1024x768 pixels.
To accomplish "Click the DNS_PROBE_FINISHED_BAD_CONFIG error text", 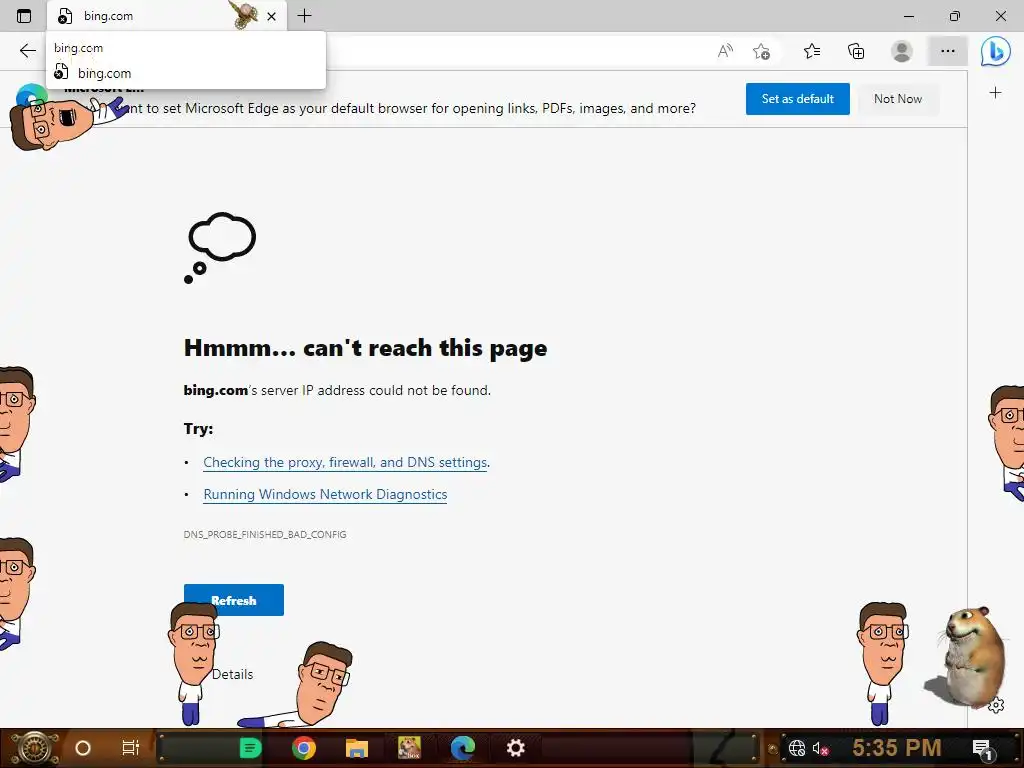I will (264, 534).
